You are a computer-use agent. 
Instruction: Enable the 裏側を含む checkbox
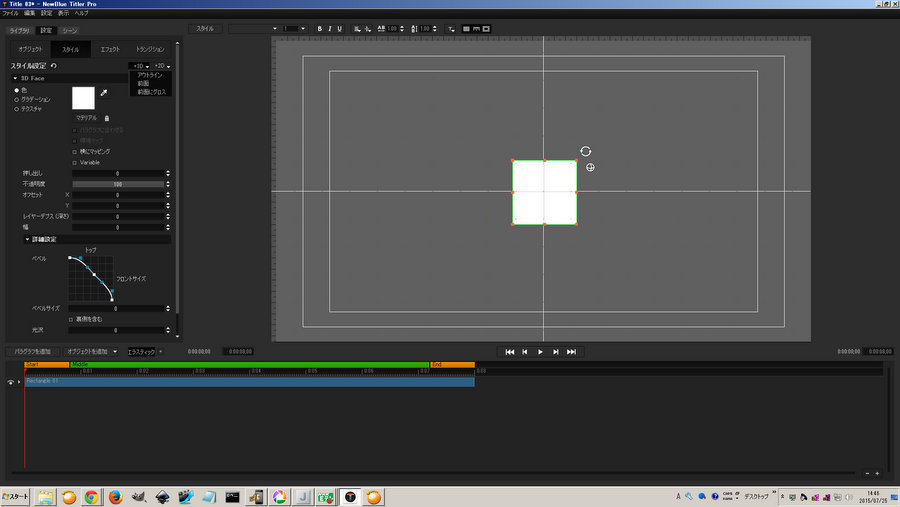[71, 320]
